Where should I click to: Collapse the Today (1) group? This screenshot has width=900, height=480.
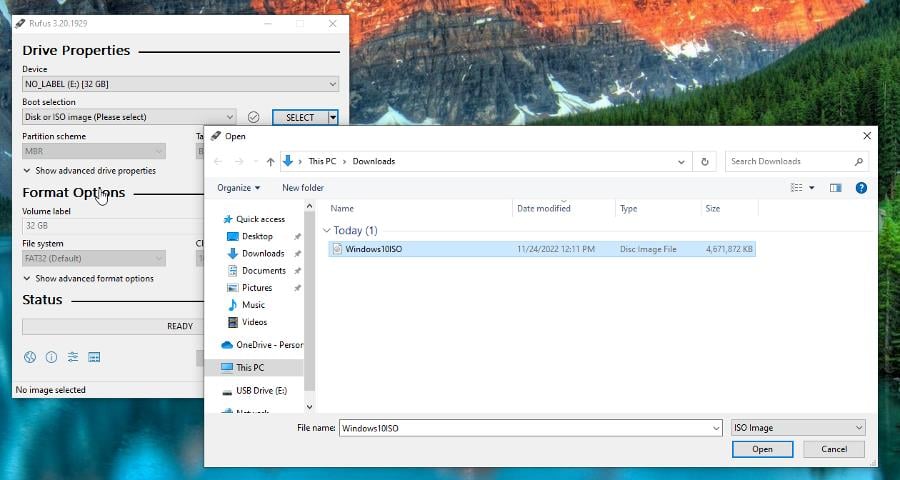point(327,230)
